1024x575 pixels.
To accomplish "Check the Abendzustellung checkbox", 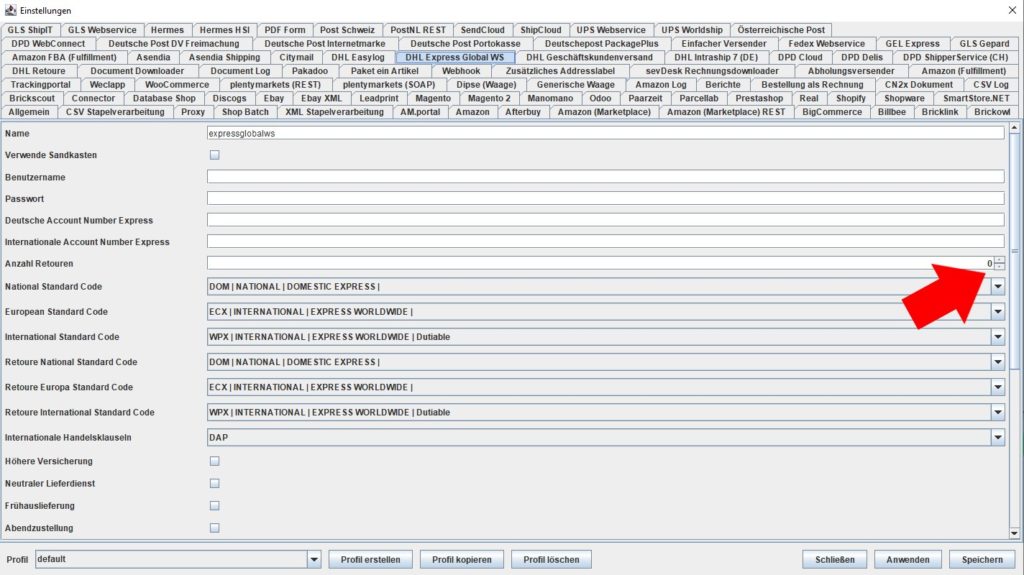I will [x=214, y=528].
